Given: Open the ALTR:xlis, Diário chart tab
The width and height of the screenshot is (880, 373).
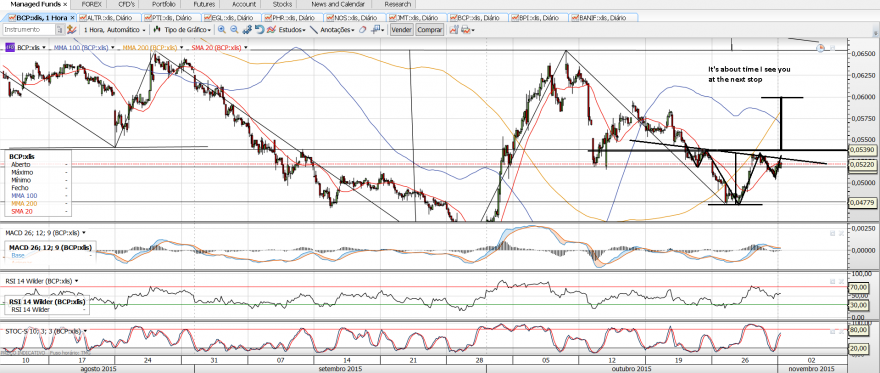Looking at the screenshot, I should [108, 17].
